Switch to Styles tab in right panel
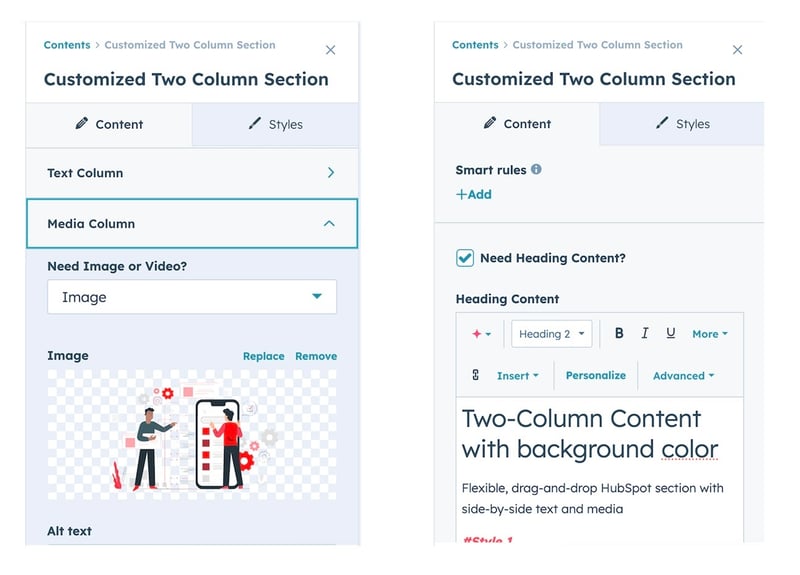Screen dimensions: 800x575 coord(682,124)
